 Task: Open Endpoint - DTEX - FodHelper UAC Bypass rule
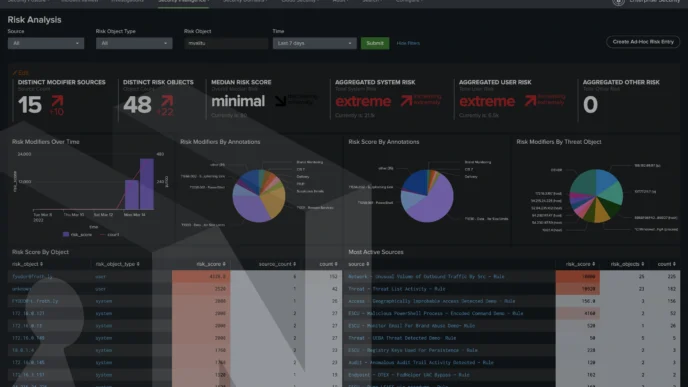click(409, 375)
